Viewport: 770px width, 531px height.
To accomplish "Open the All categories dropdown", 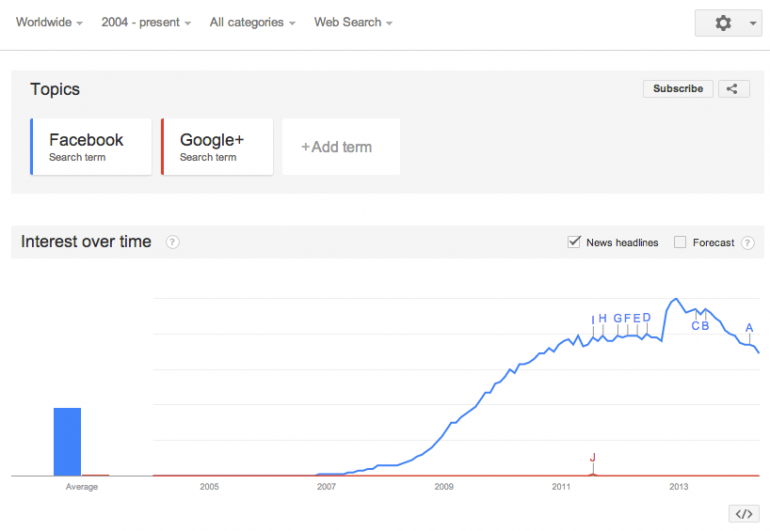I will point(252,23).
